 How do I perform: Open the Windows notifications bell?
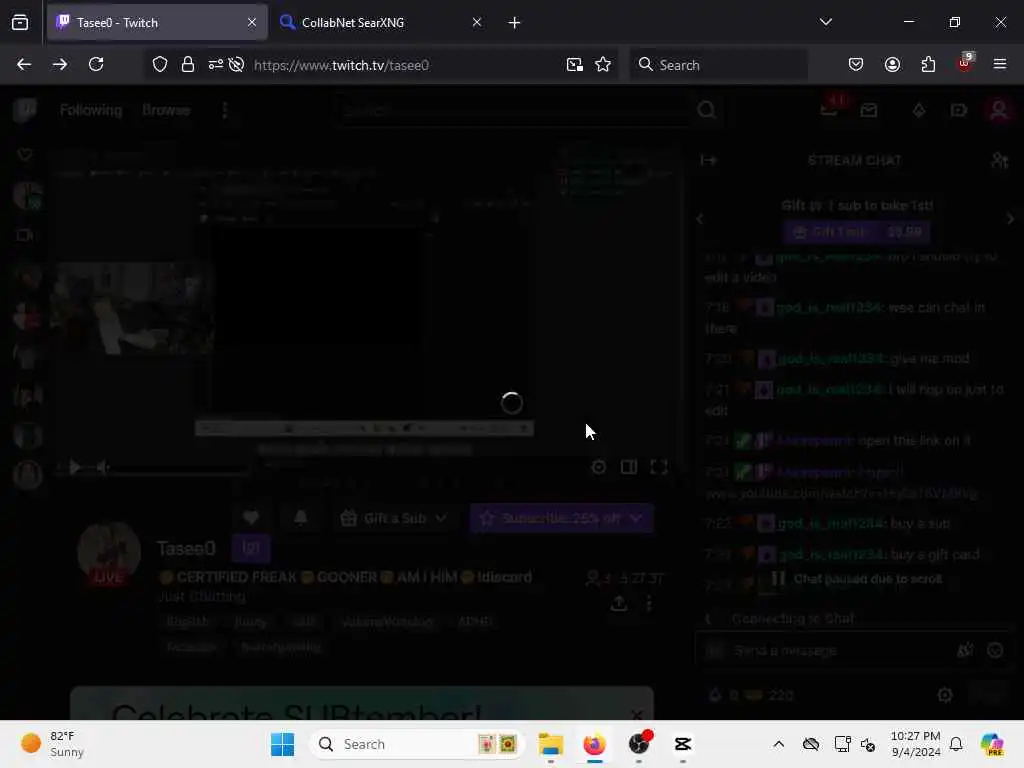pyautogui.click(x=956, y=744)
